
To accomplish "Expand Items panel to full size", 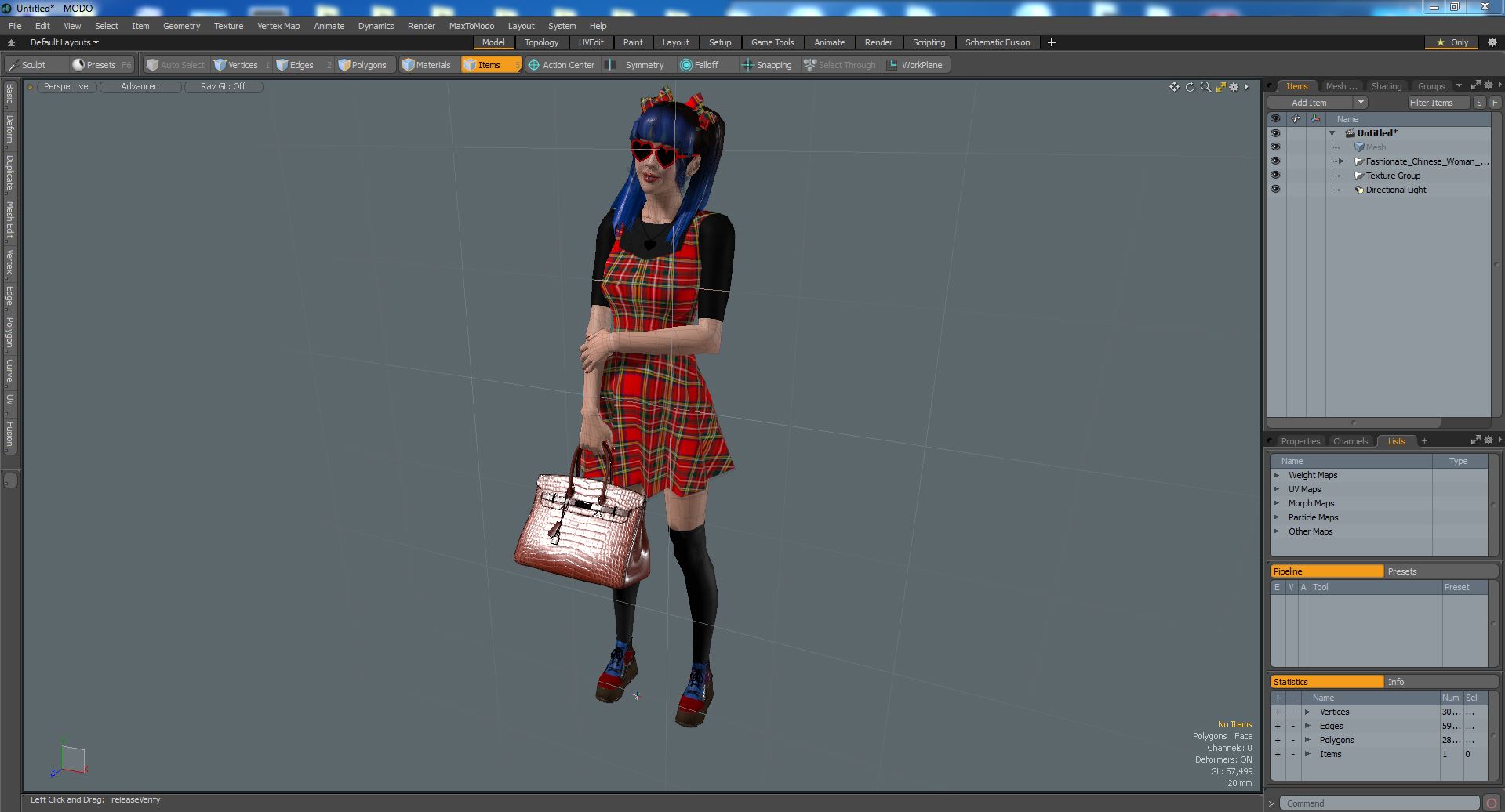I will [x=1475, y=85].
